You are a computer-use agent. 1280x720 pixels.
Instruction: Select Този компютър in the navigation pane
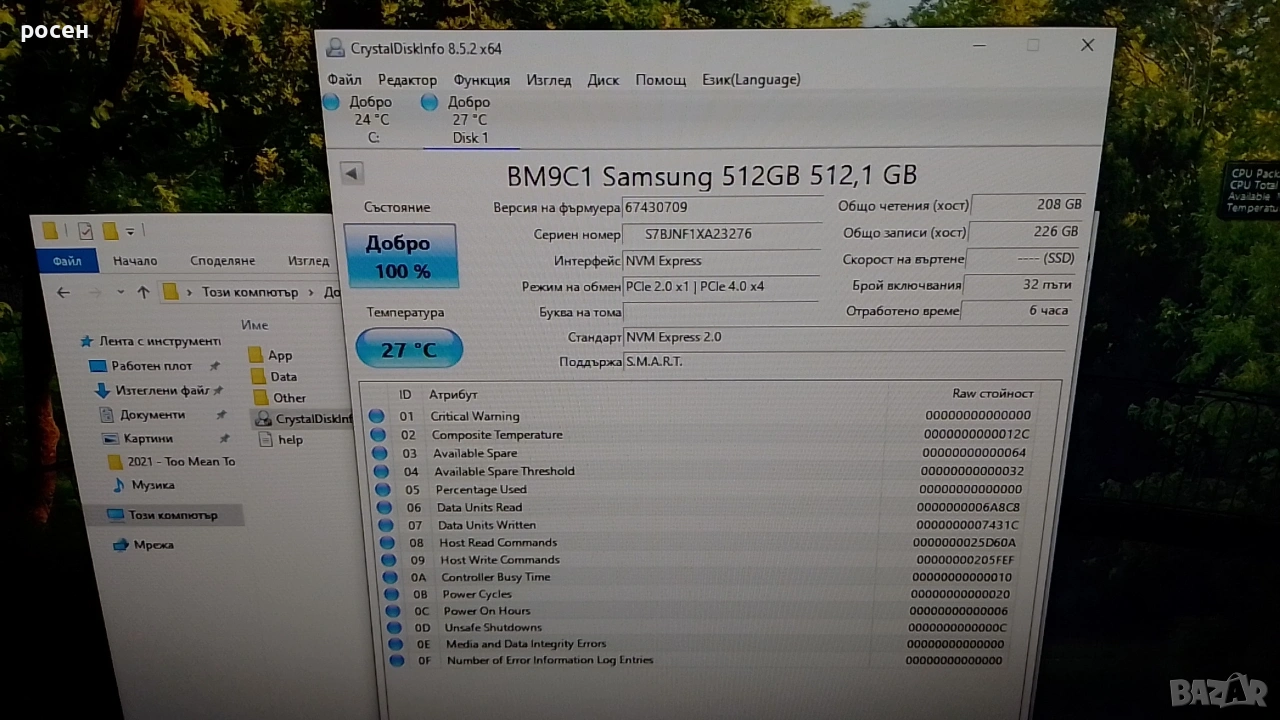pyautogui.click(x=172, y=515)
